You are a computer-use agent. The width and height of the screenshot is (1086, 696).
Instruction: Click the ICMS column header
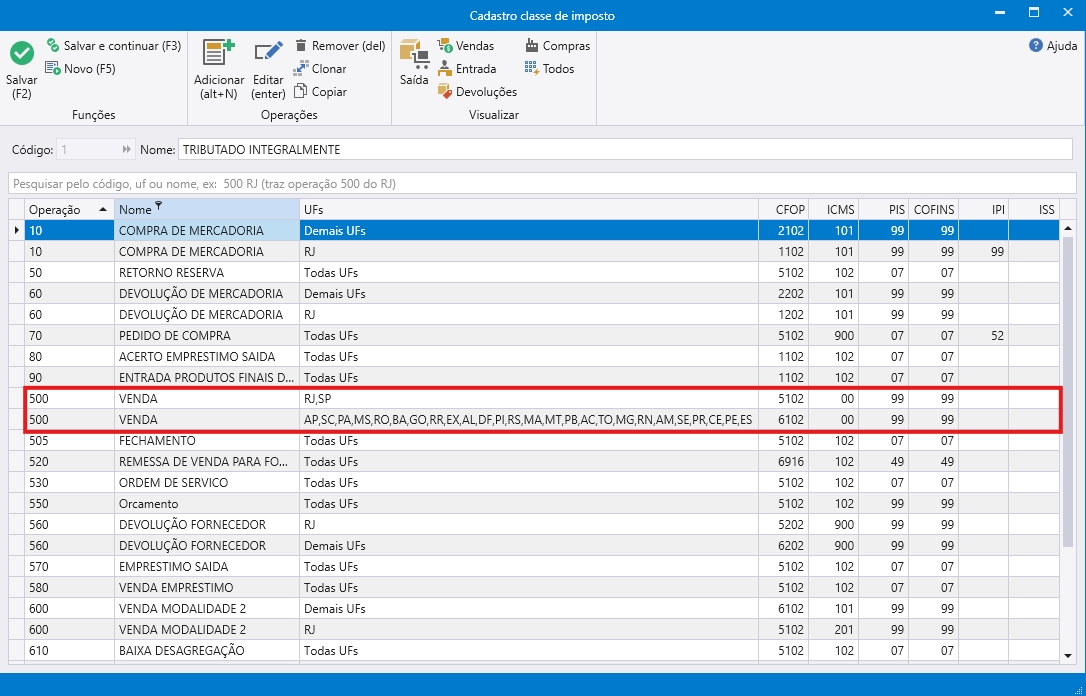tap(833, 209)
